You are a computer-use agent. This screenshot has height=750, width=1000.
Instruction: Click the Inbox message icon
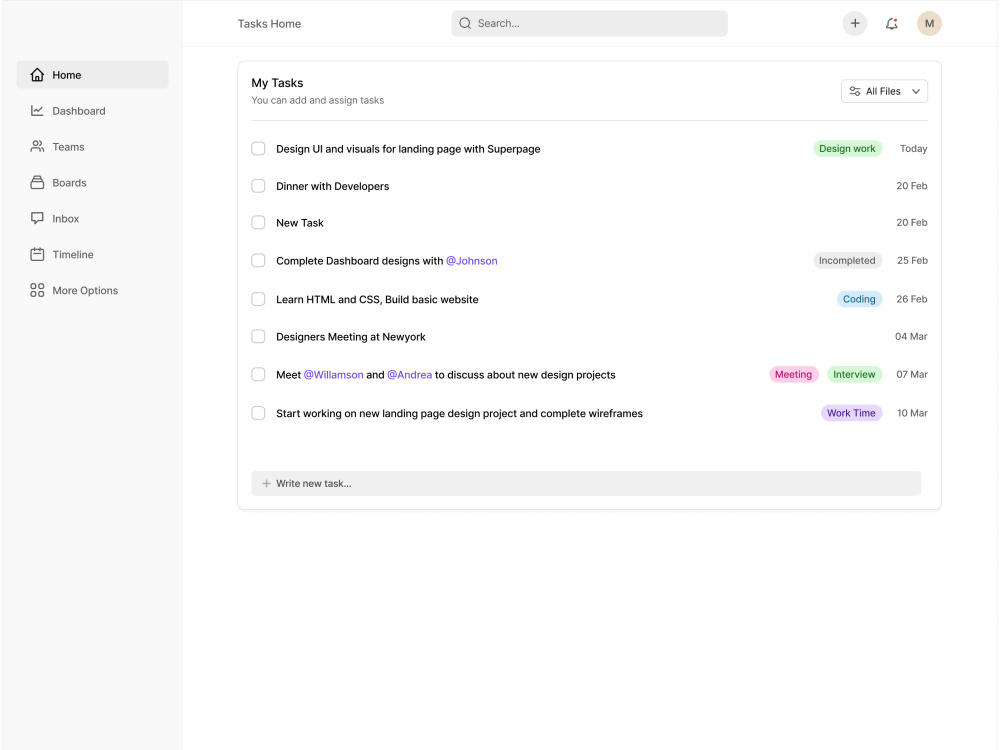(x=37, y=218)
